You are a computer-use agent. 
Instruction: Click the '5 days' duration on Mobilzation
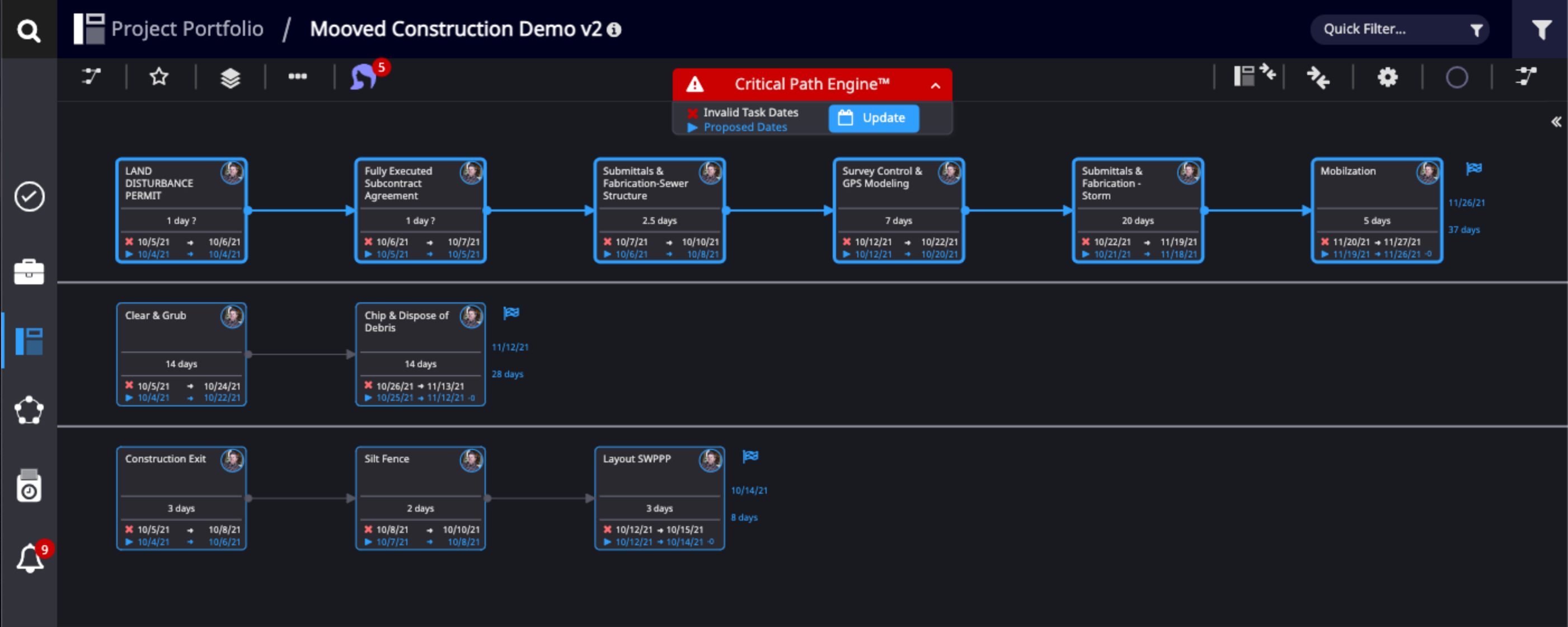pyautogui.click(x=1377, y=221)
